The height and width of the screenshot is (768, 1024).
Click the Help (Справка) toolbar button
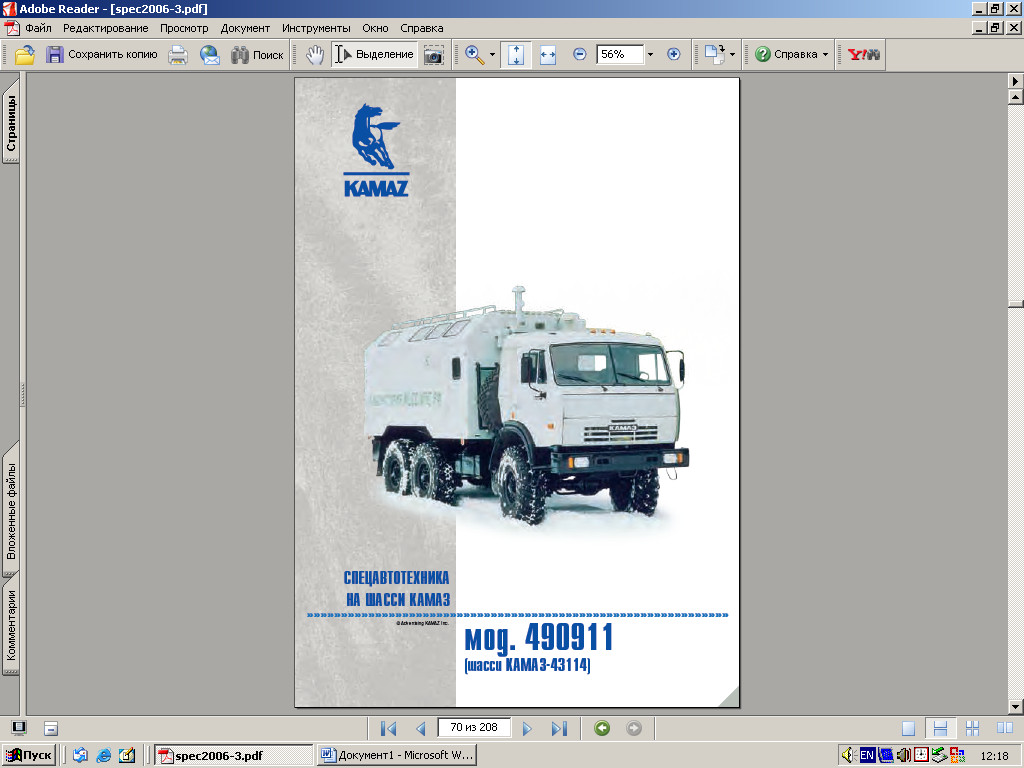pos(786,55)
